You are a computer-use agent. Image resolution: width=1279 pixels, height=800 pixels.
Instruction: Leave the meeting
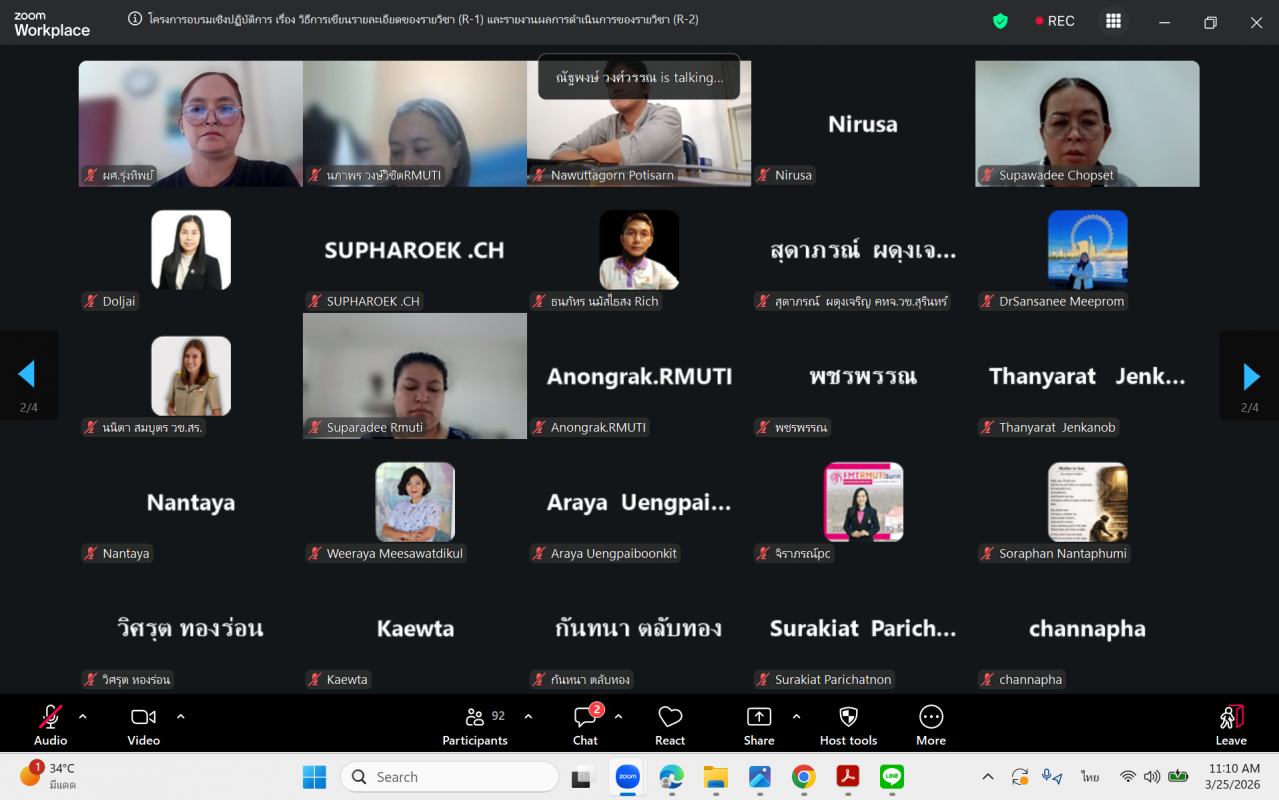[x=1231, y=724]
